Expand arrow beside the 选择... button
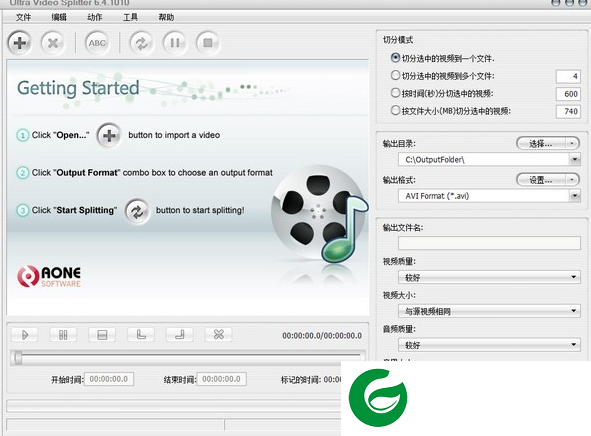 point(572,144)
